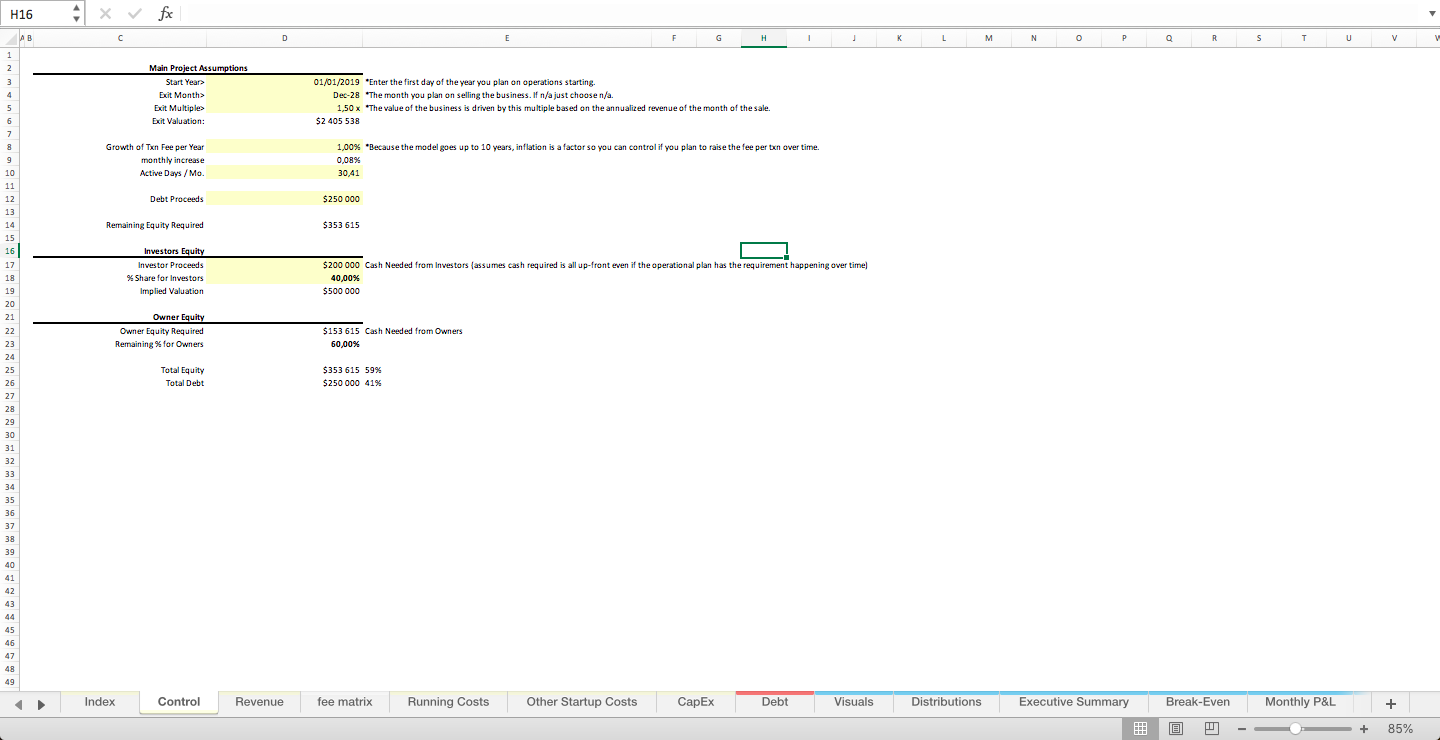The image size is (1440, 740).
Task: Click the Cancel (X) icon beside the formula bar
Action: click(104, 13)
